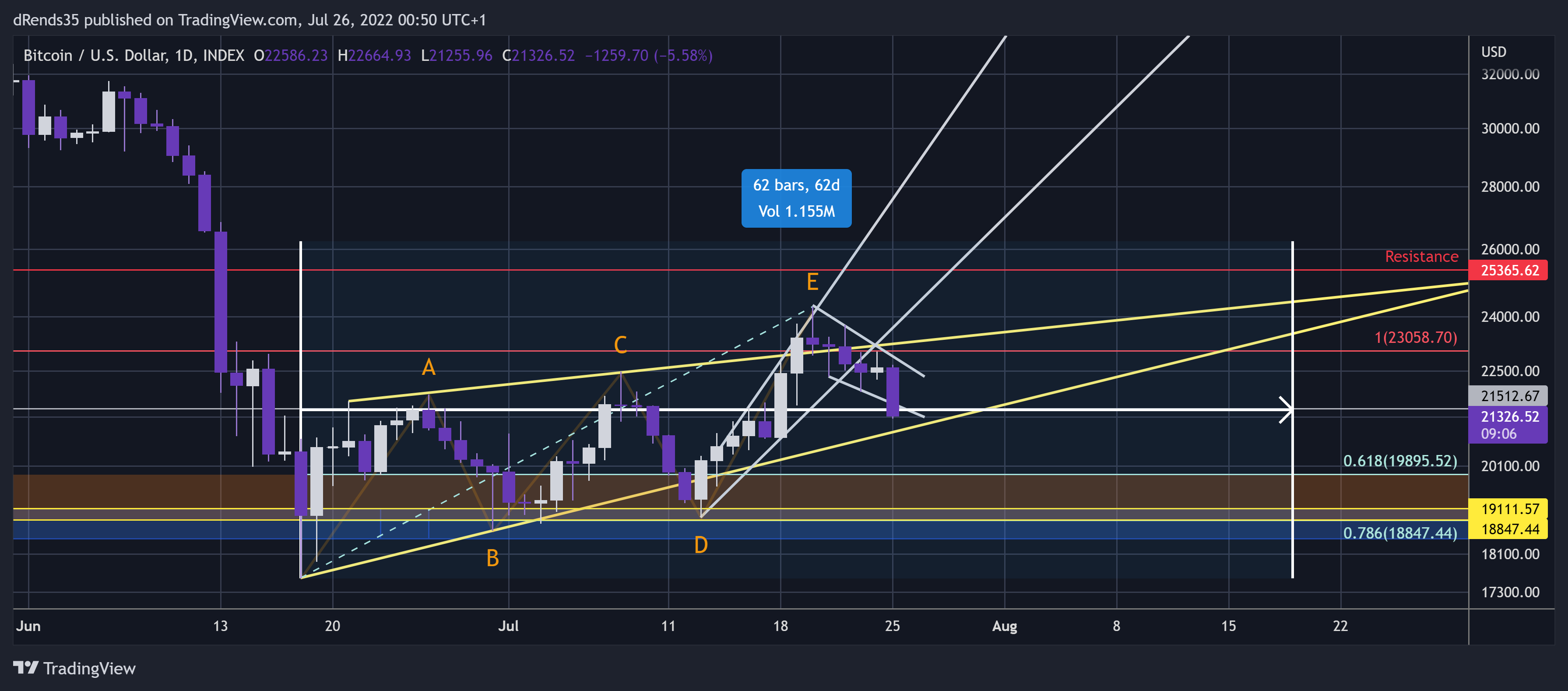Click the 24000.00 price axis label

point(1510,317)
